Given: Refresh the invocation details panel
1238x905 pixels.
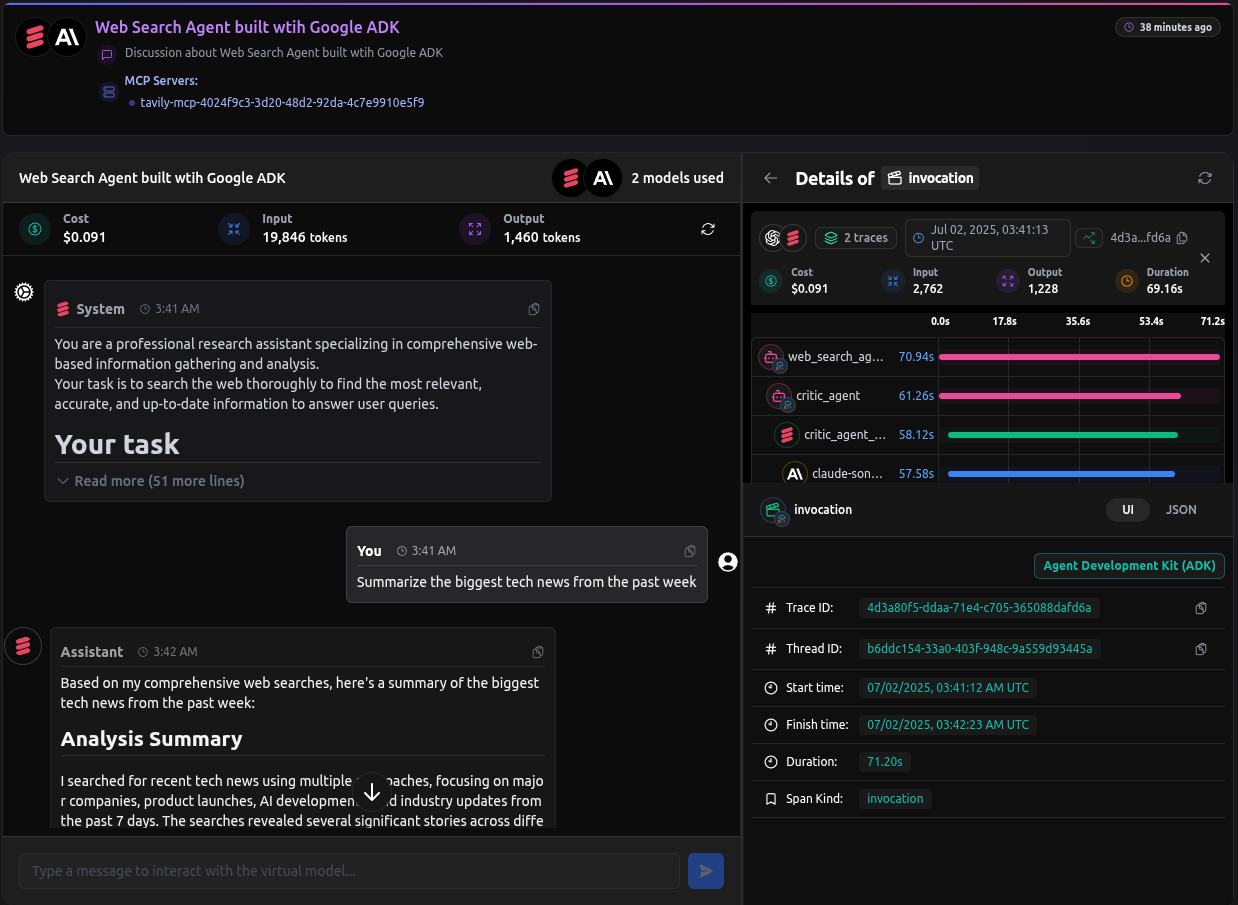Looking at the screenshot, I should (x=1205, y=178).
